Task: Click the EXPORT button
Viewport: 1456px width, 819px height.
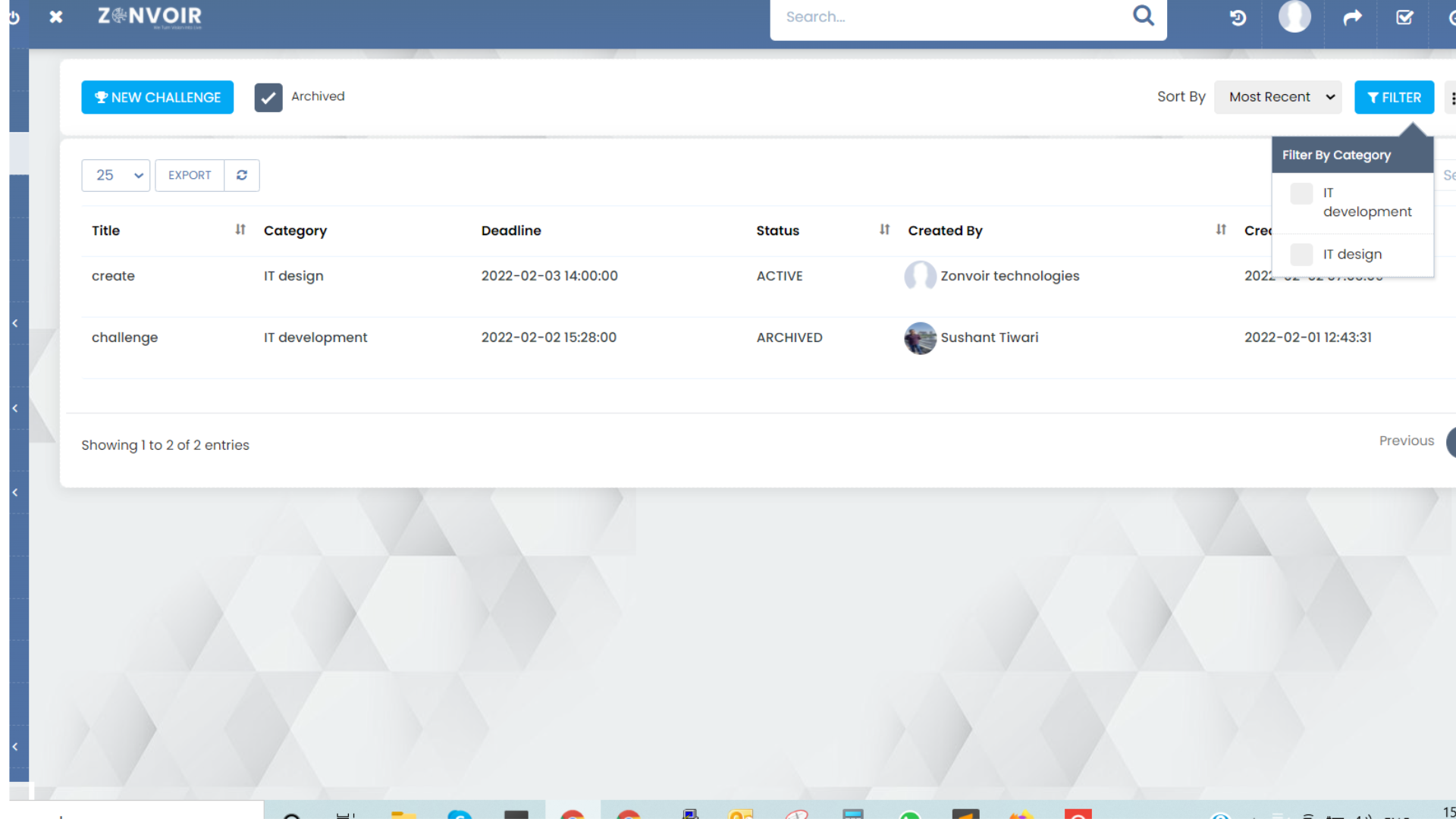Action: pos(189,175)
